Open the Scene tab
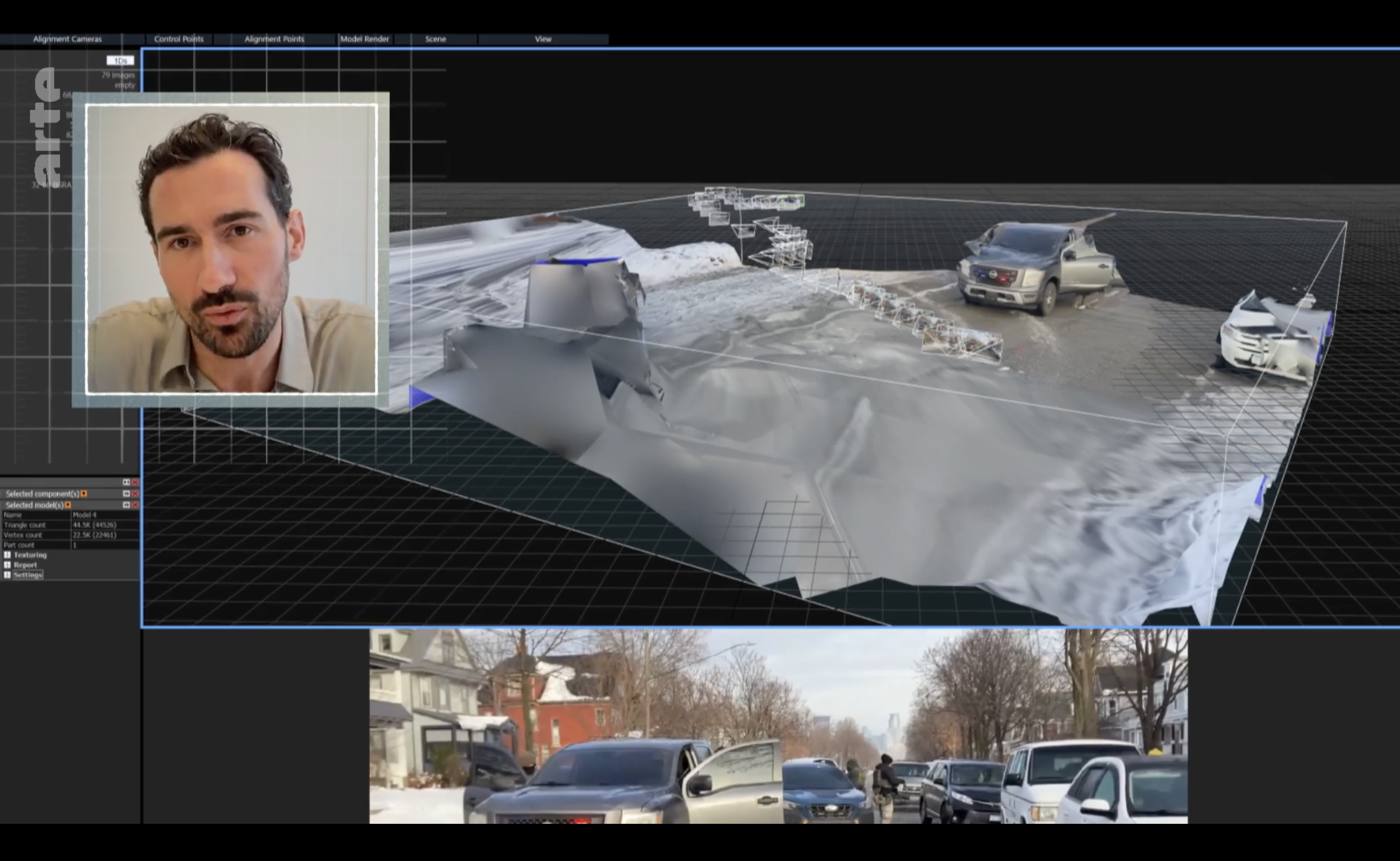Image resolution: width=1400 pixels, height=861 pixels. pos(436,40)
